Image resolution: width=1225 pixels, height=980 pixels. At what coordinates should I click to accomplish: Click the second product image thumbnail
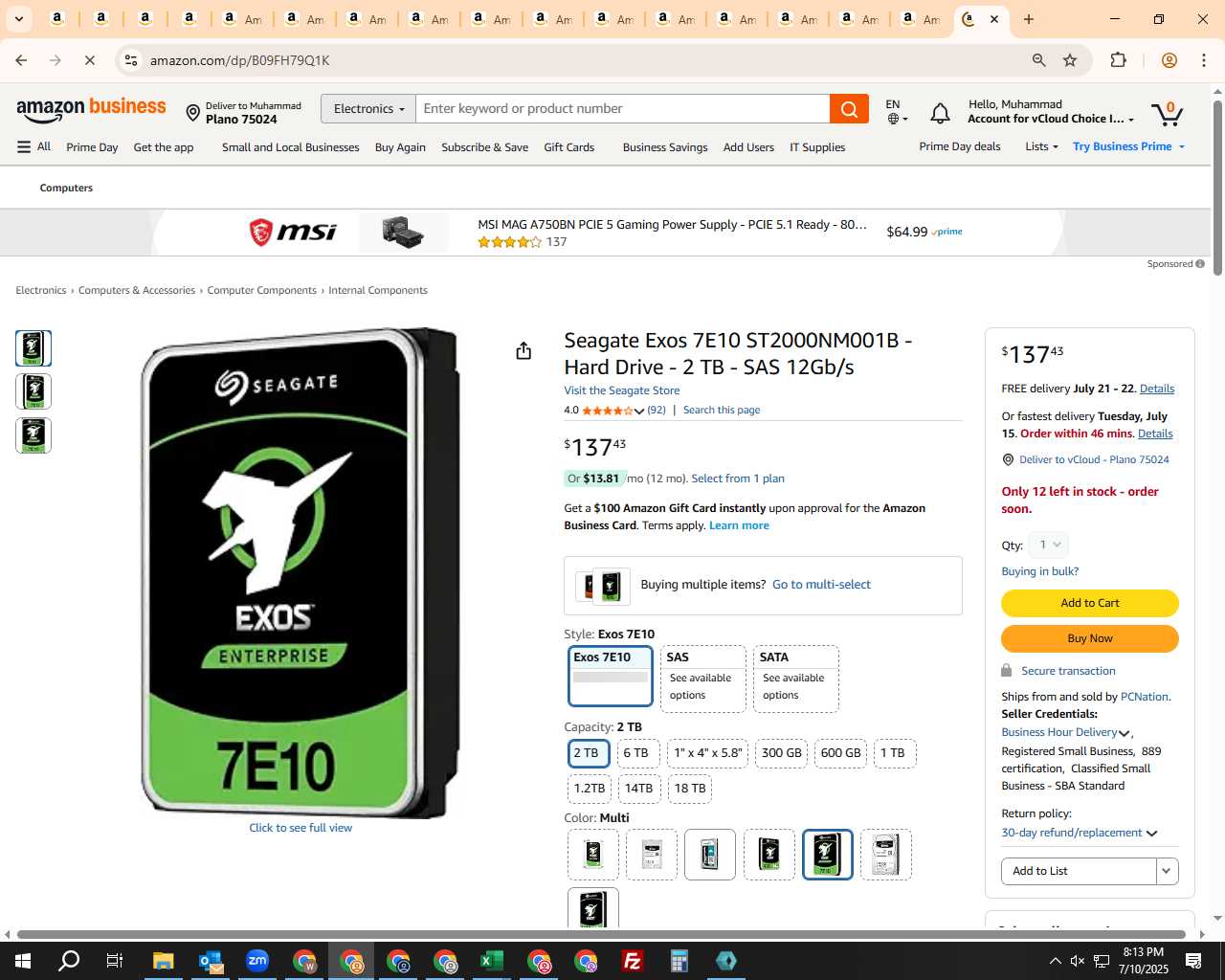(33, 391)
